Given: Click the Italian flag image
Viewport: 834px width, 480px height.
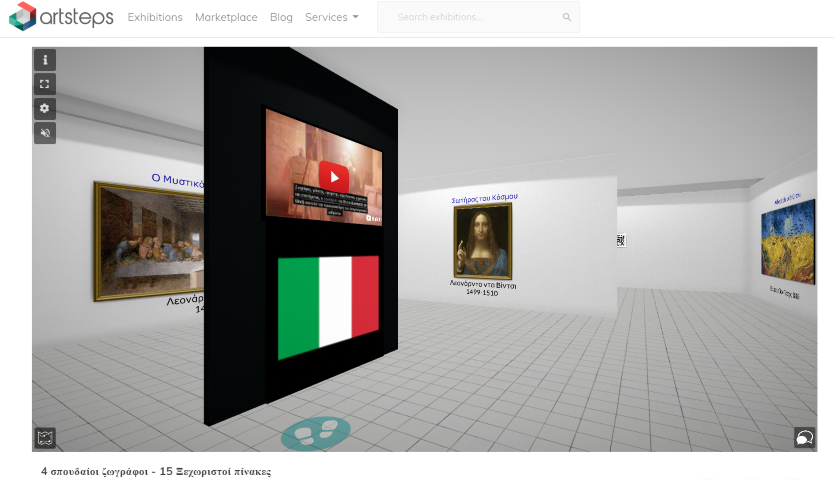Looking at the screenshot, I should [x=328, y=306].
